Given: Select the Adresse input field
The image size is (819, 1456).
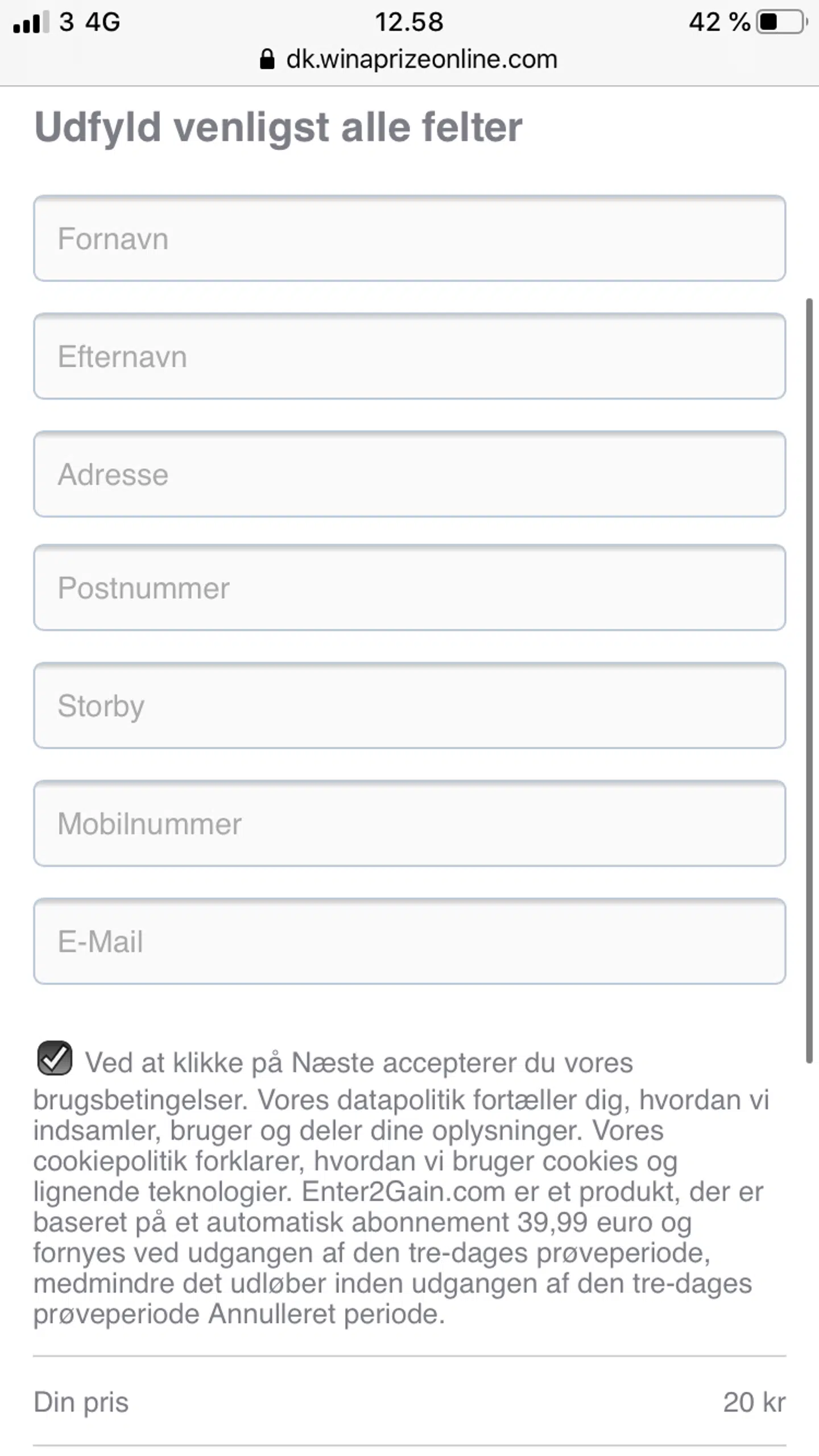Looking at the screenshot, I should [x=409, y=474].
